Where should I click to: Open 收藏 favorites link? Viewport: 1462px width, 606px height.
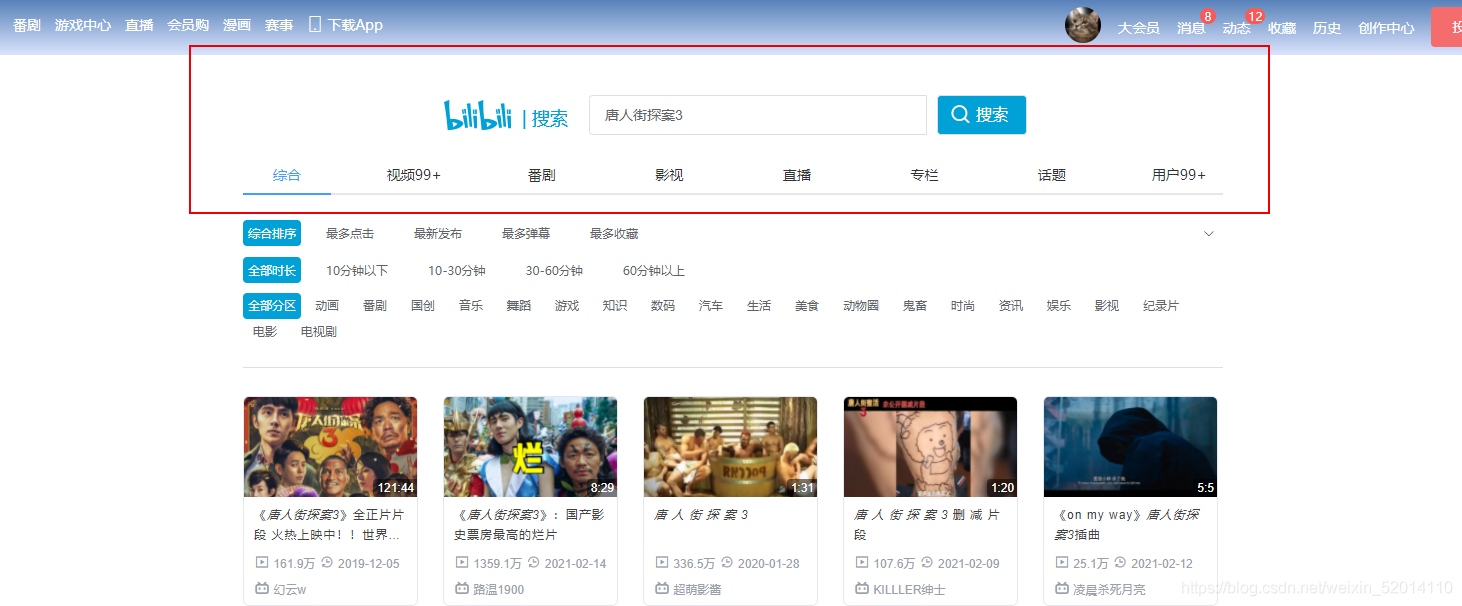1282,28
